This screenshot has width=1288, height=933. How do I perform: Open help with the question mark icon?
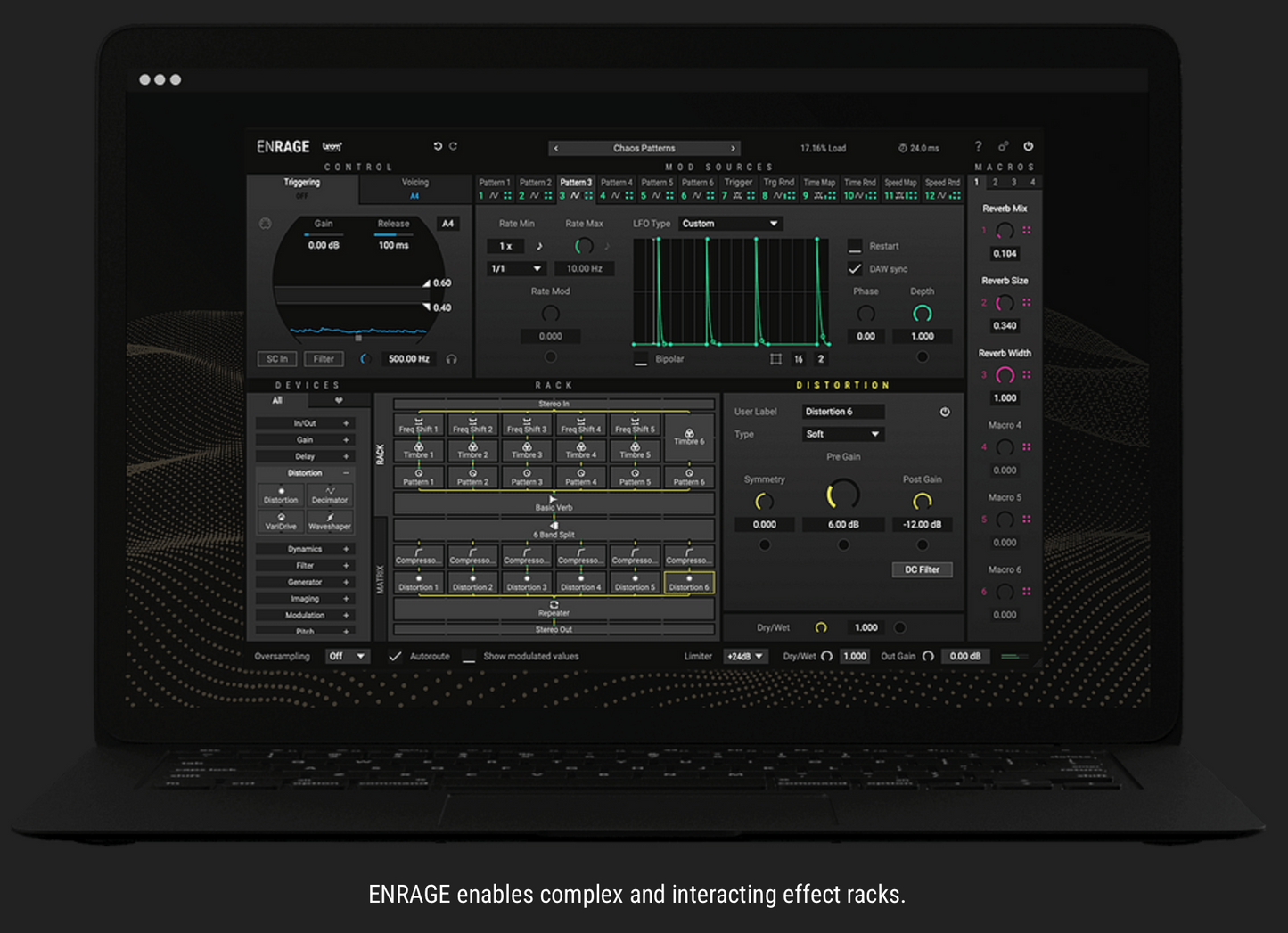(978, 147)
